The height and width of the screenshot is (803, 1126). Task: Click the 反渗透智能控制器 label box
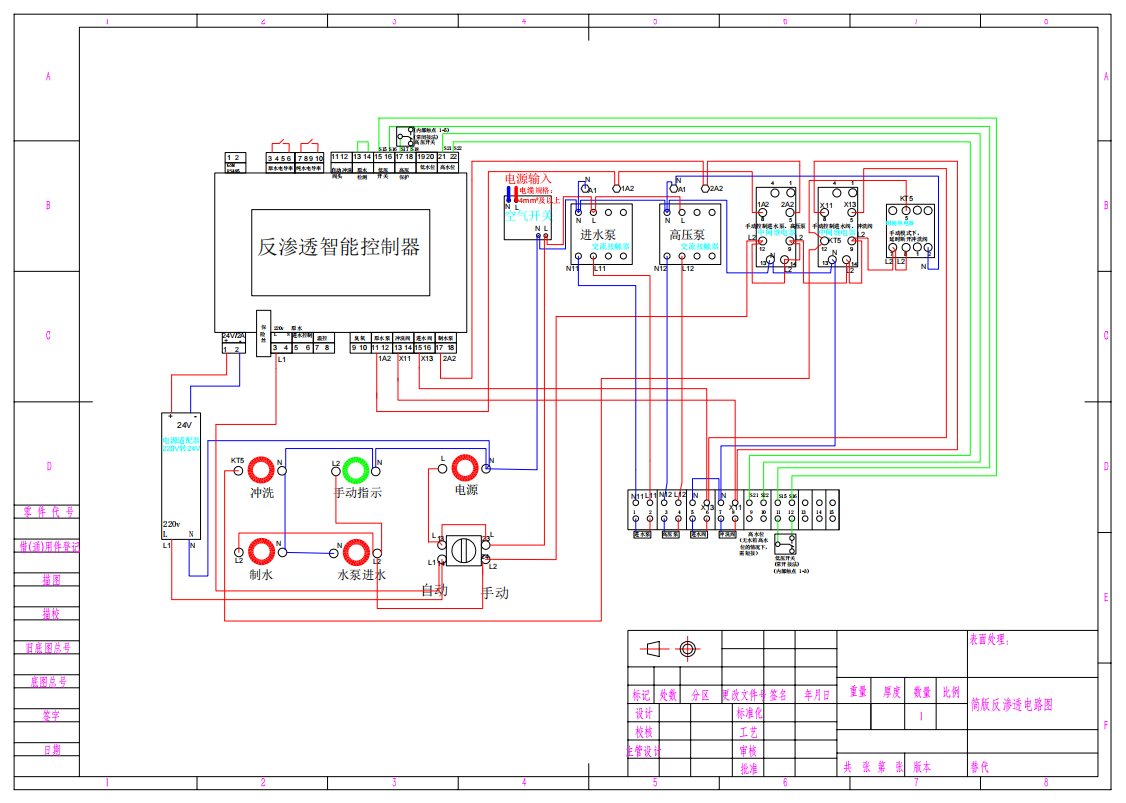(340, 252)
